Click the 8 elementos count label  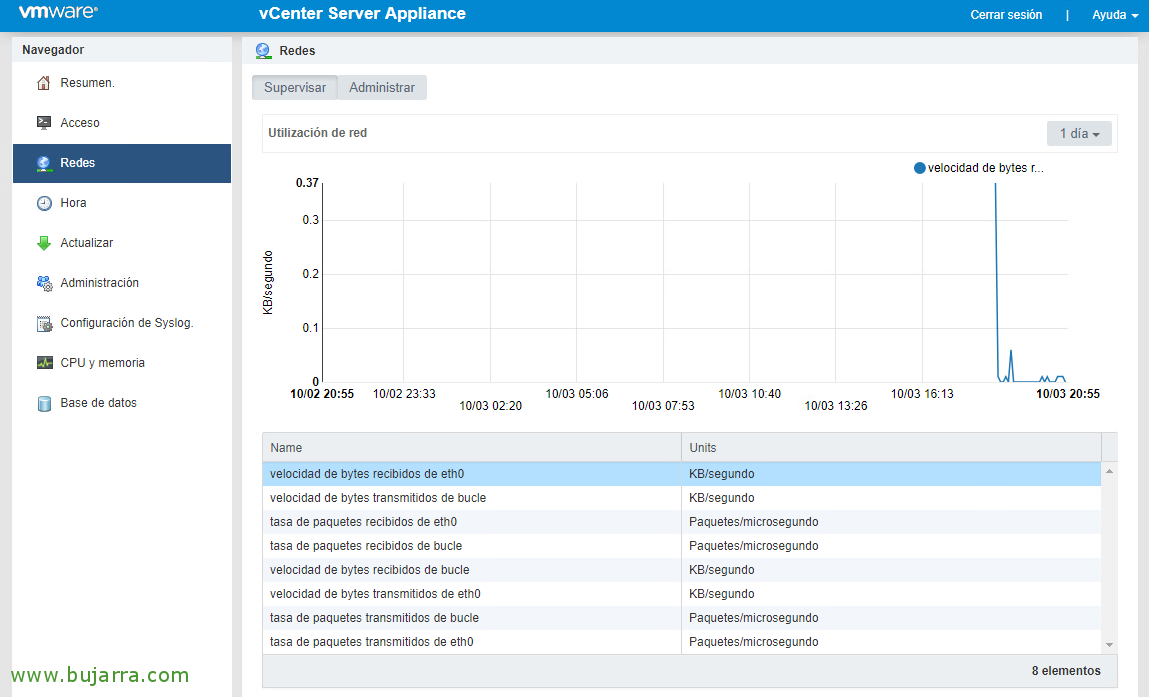click(1066, 671)
